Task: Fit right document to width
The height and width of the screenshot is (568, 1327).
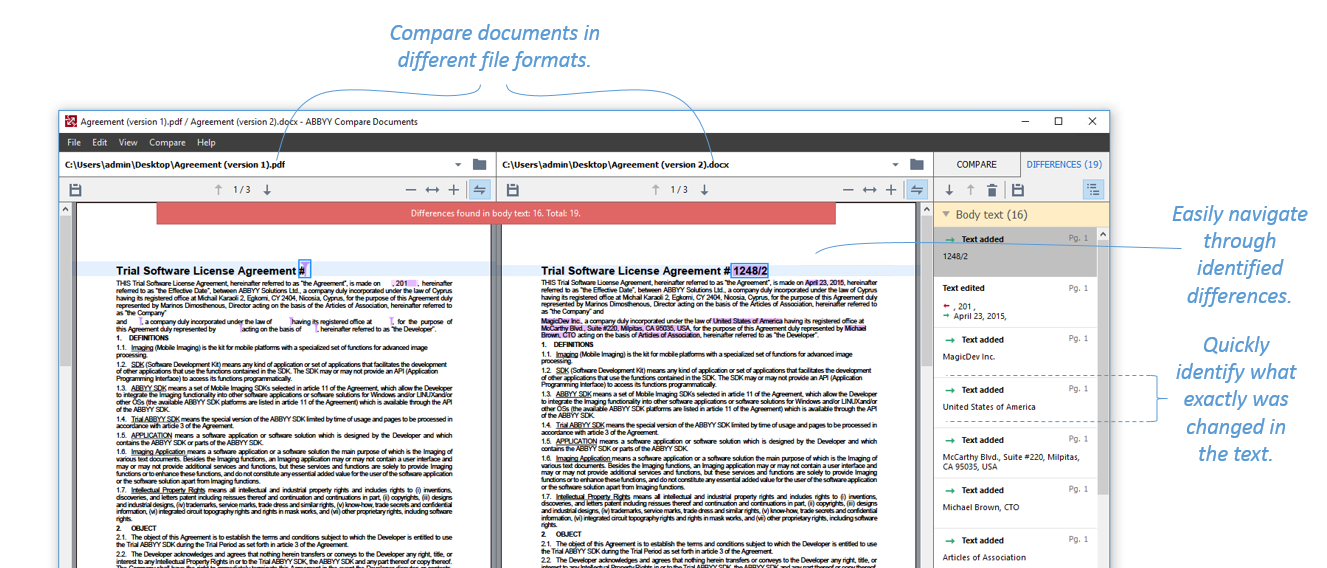Action: 869,190
